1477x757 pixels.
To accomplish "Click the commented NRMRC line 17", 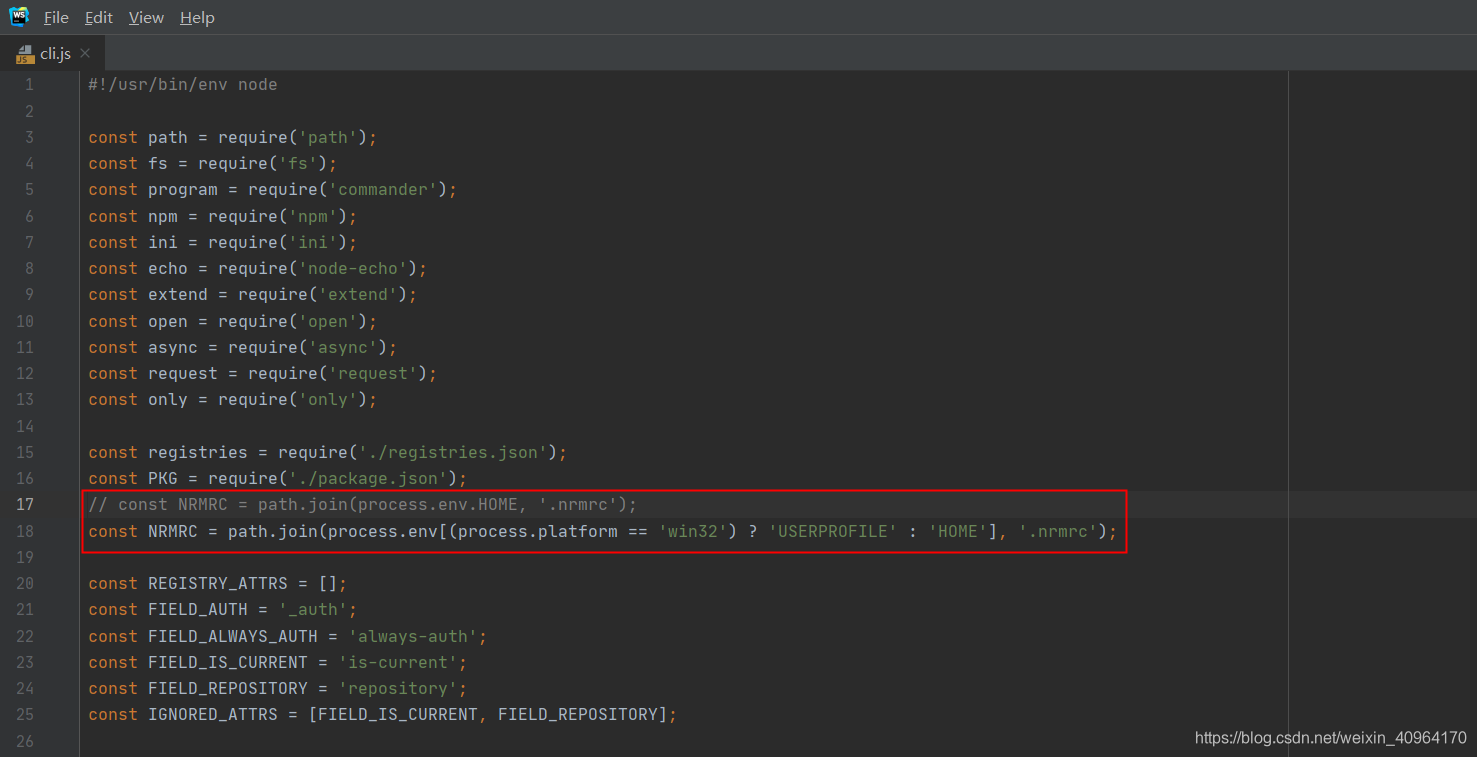I will (x=362, y=505).
